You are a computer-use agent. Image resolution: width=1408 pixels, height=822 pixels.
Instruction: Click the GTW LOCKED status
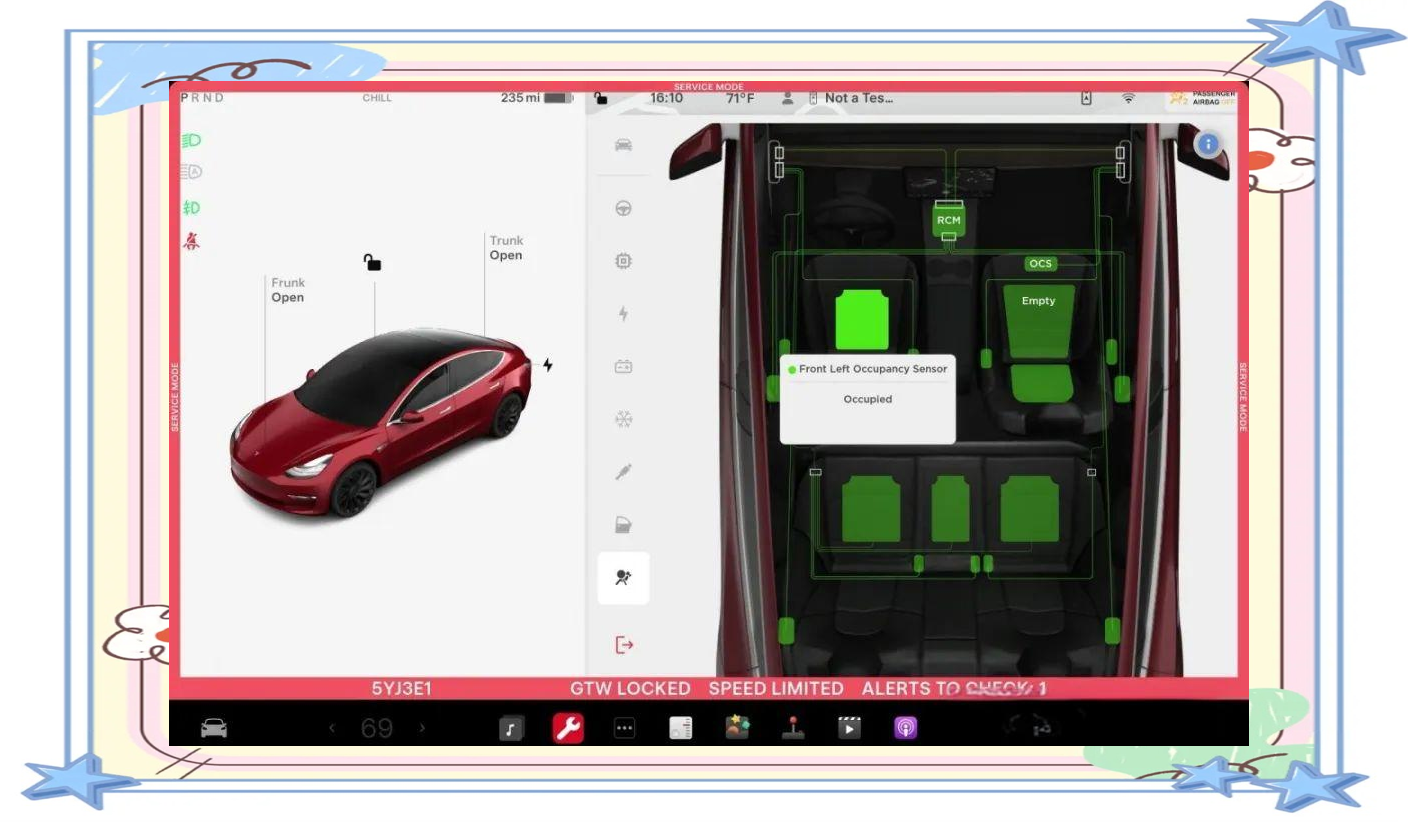(x=630, y=689)
